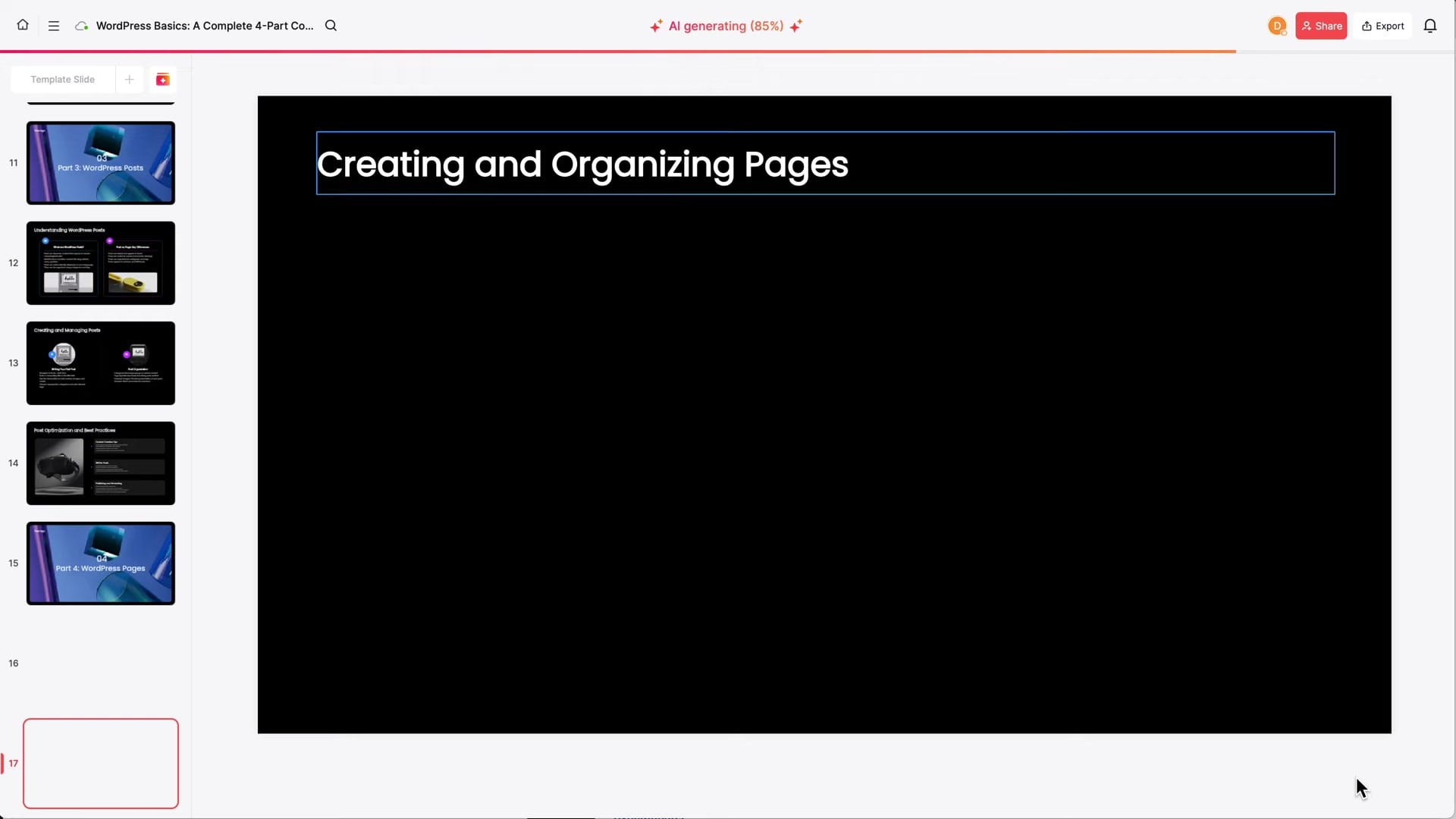The image size is (1456, 819).
Task: Click the AI generating (85%) status
Action: tap(726, 26)
